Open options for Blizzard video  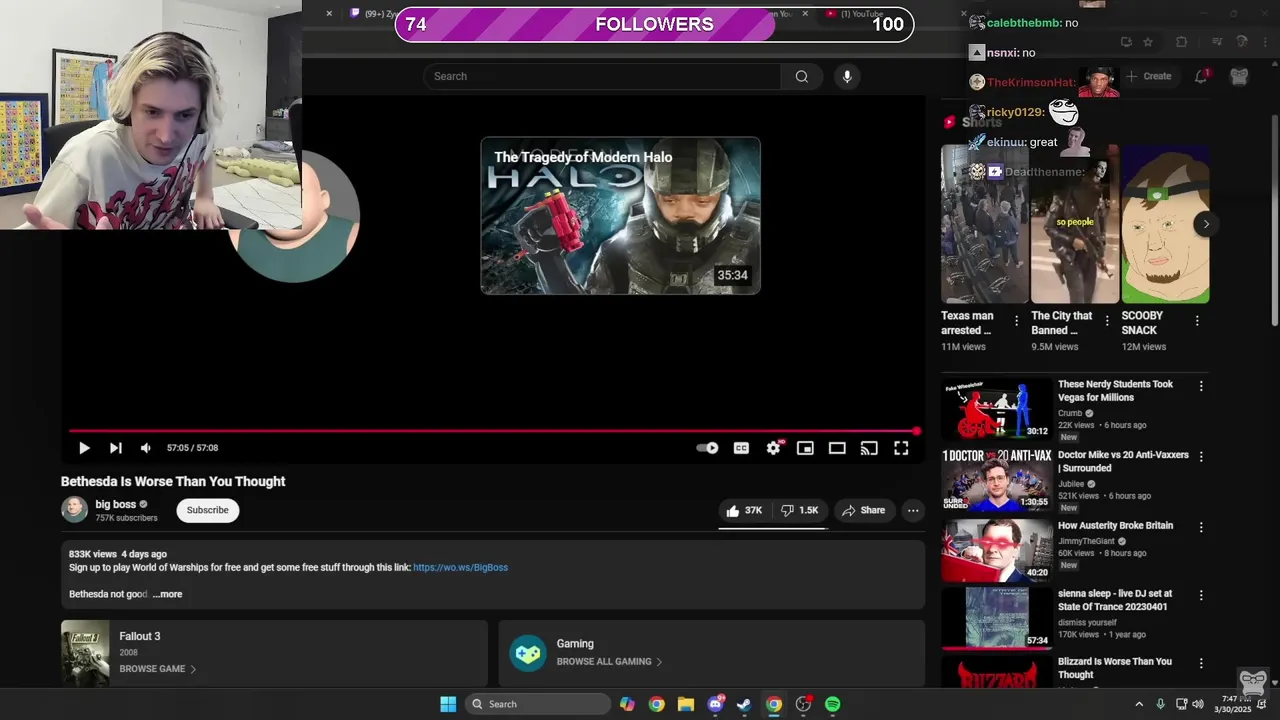click(x=1201, y=663)
